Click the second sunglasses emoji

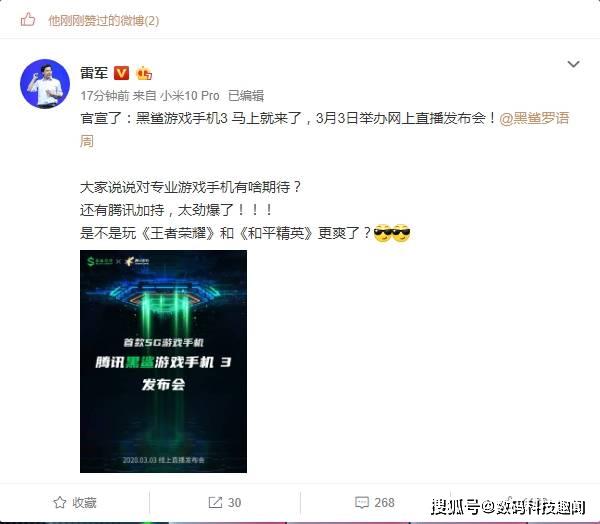401,233
